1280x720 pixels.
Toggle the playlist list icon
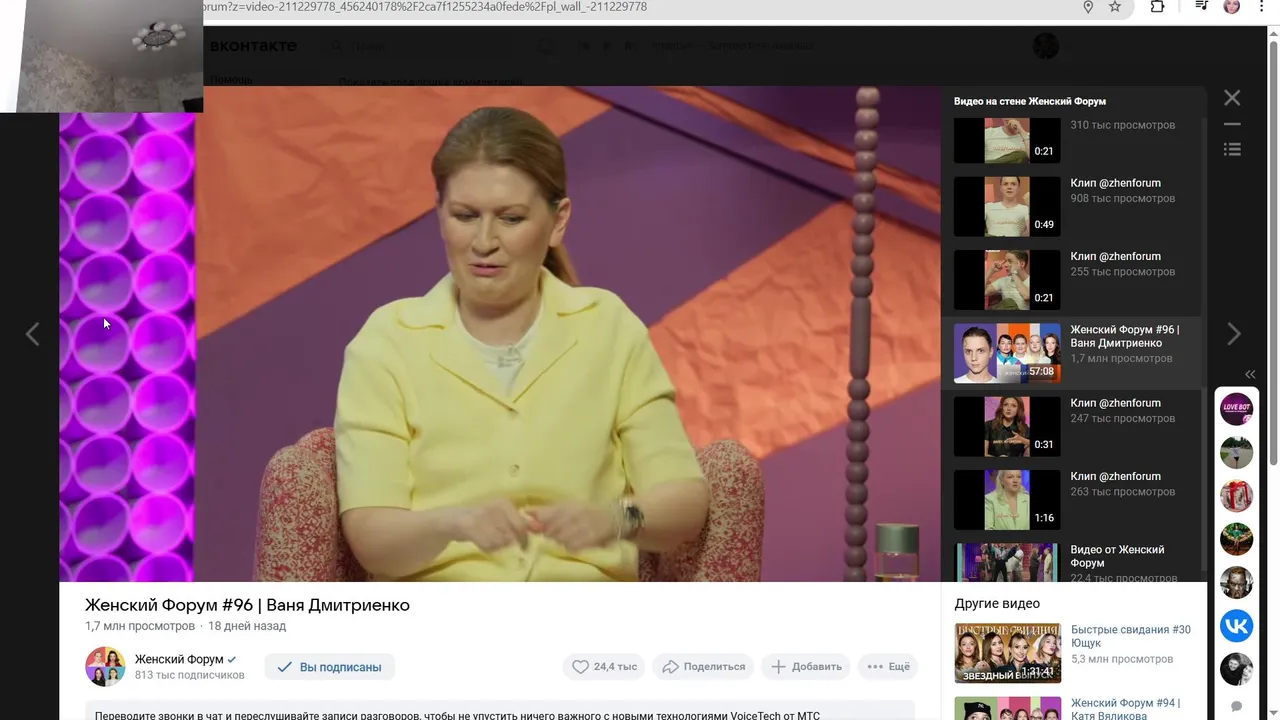tap(1232, 149)
